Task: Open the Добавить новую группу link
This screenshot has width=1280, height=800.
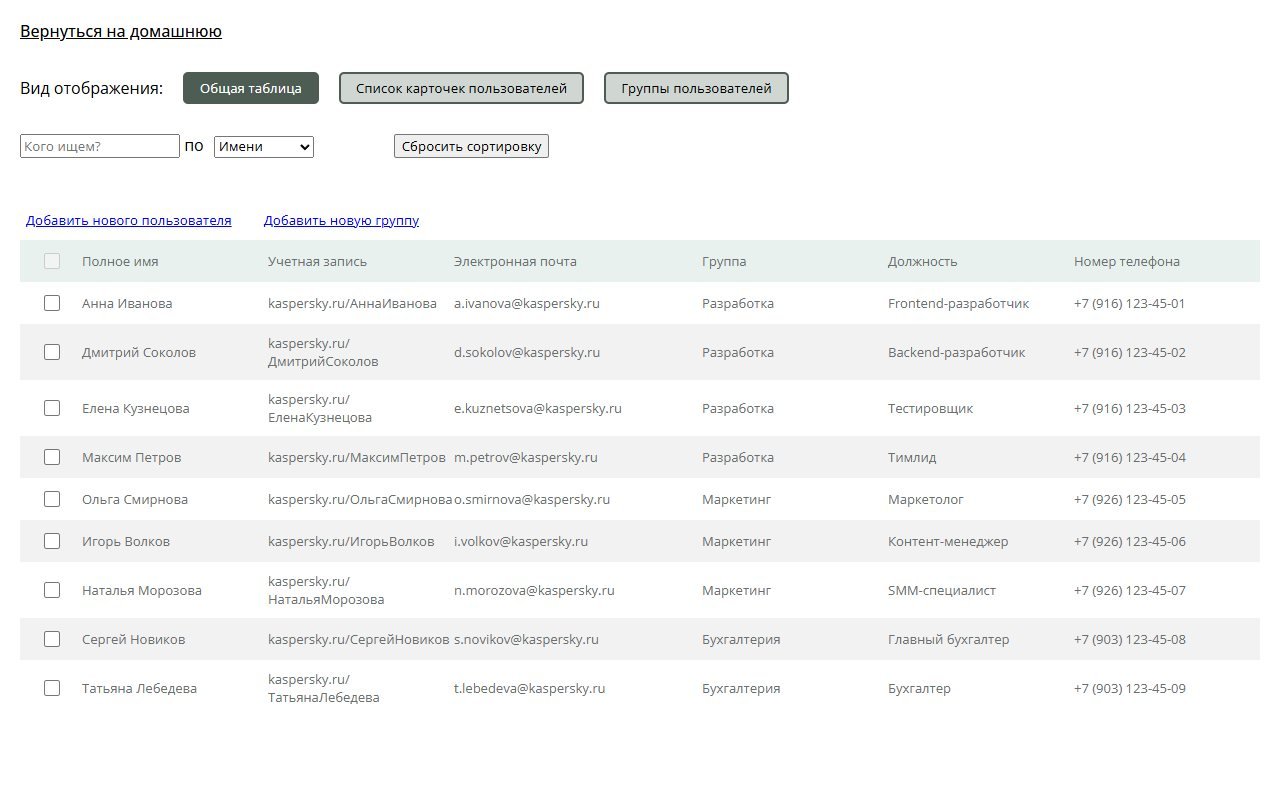Action: point(341,221)
